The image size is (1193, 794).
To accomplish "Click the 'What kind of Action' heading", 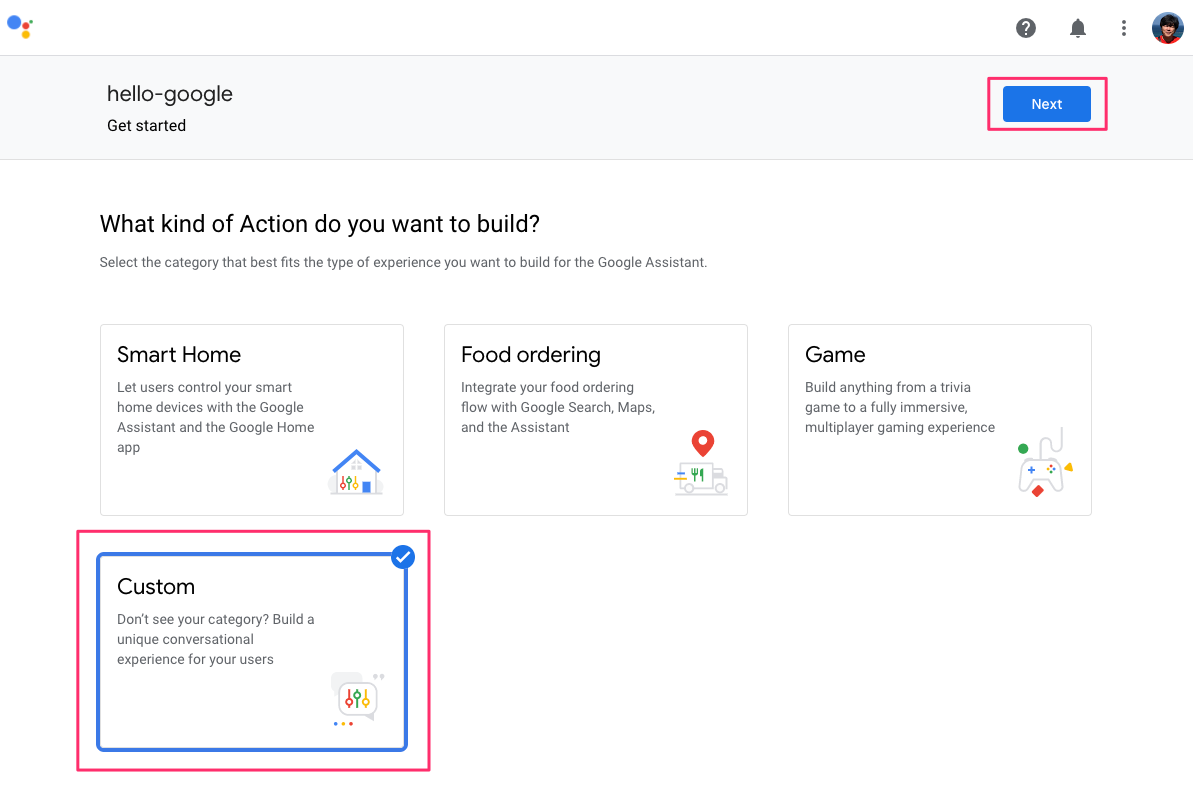I will [x=320, y=224].
